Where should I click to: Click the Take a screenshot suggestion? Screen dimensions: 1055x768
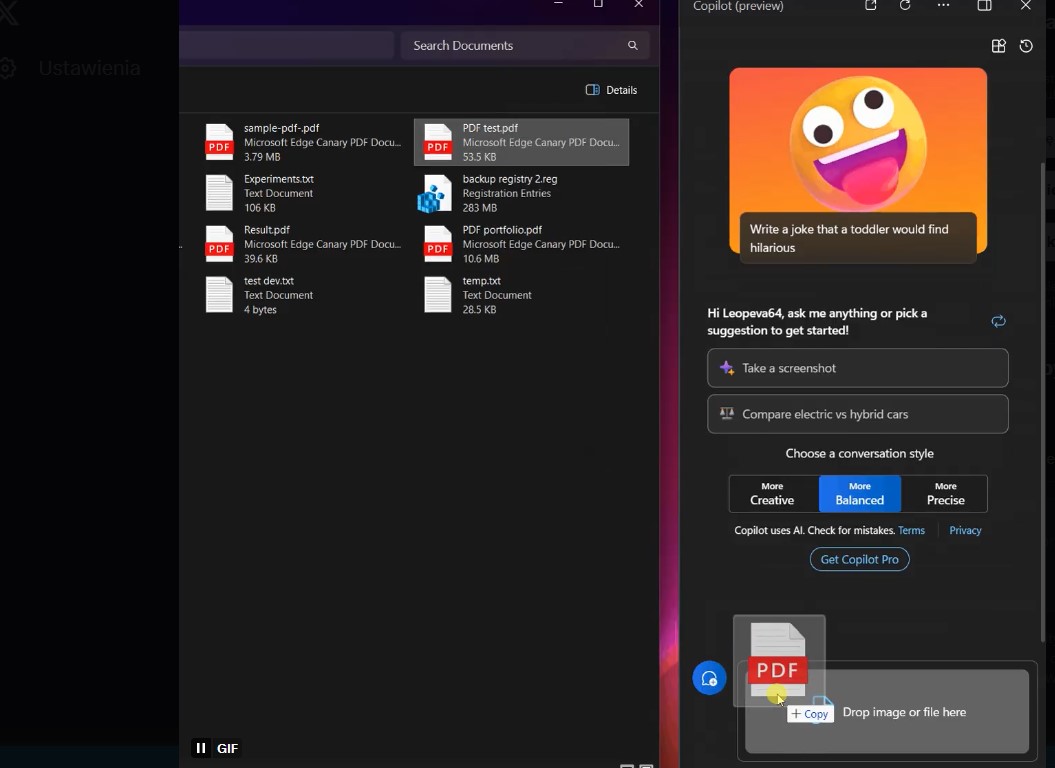pos(857,368)
